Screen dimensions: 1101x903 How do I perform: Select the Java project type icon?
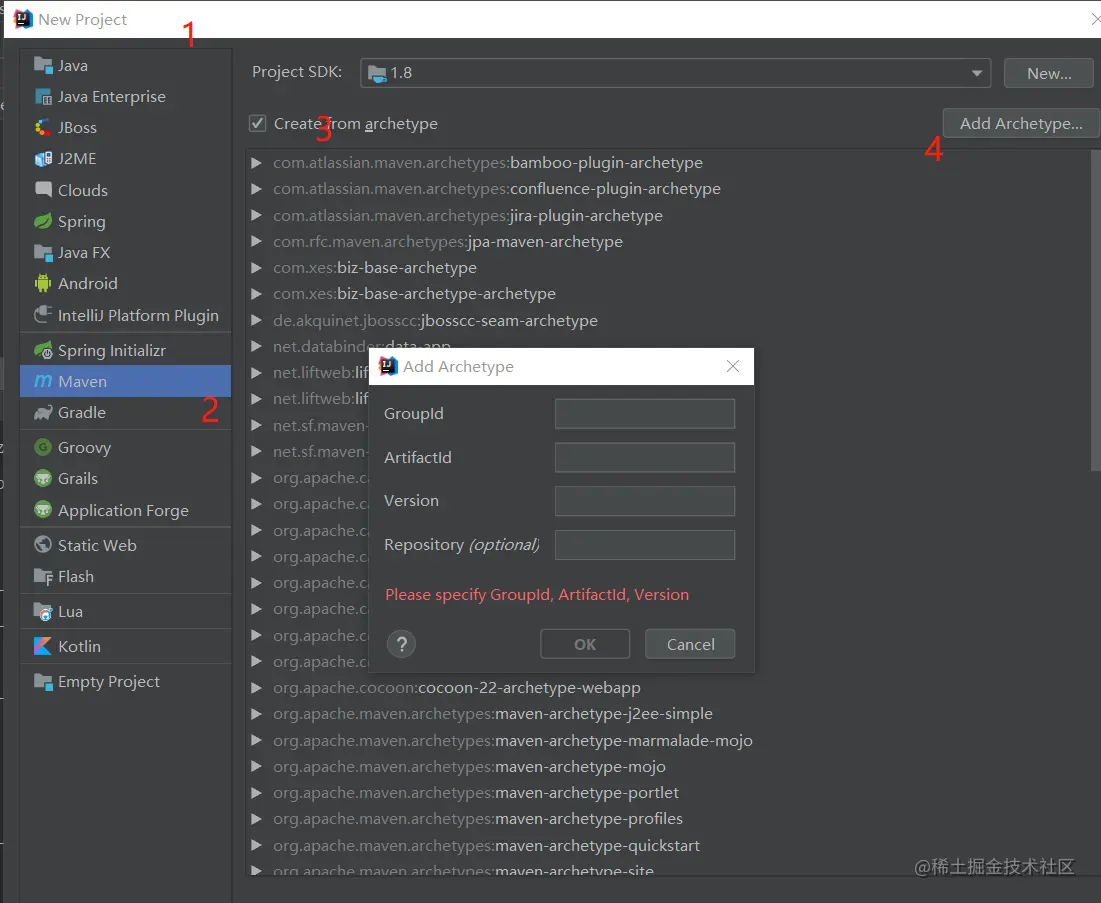(44, 65)
